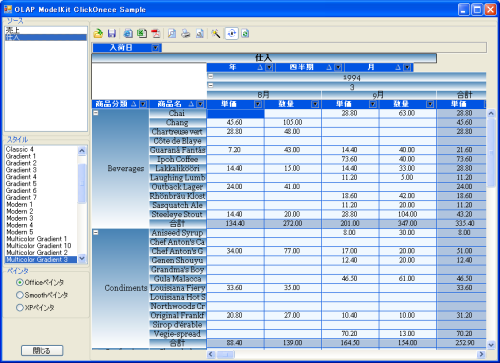500x363 pixels.
Task: Open the 商品分類 filter dropdown
Action: click(143, 104)
